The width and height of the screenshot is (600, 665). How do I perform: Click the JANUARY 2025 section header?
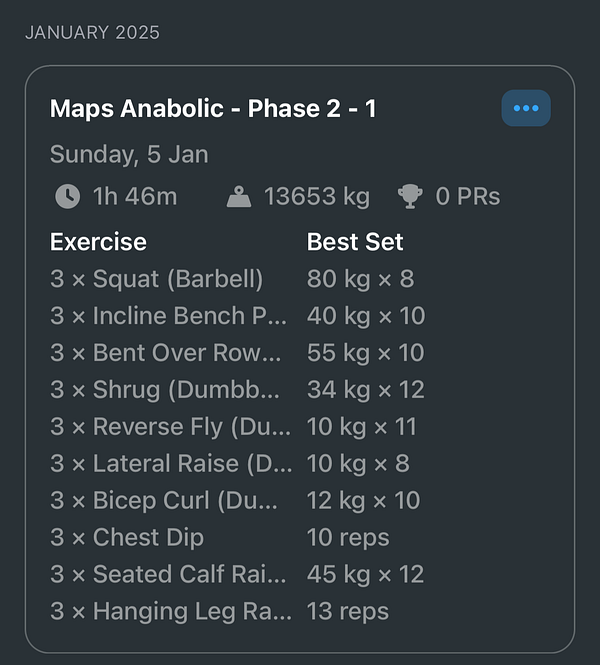[92, 32]
